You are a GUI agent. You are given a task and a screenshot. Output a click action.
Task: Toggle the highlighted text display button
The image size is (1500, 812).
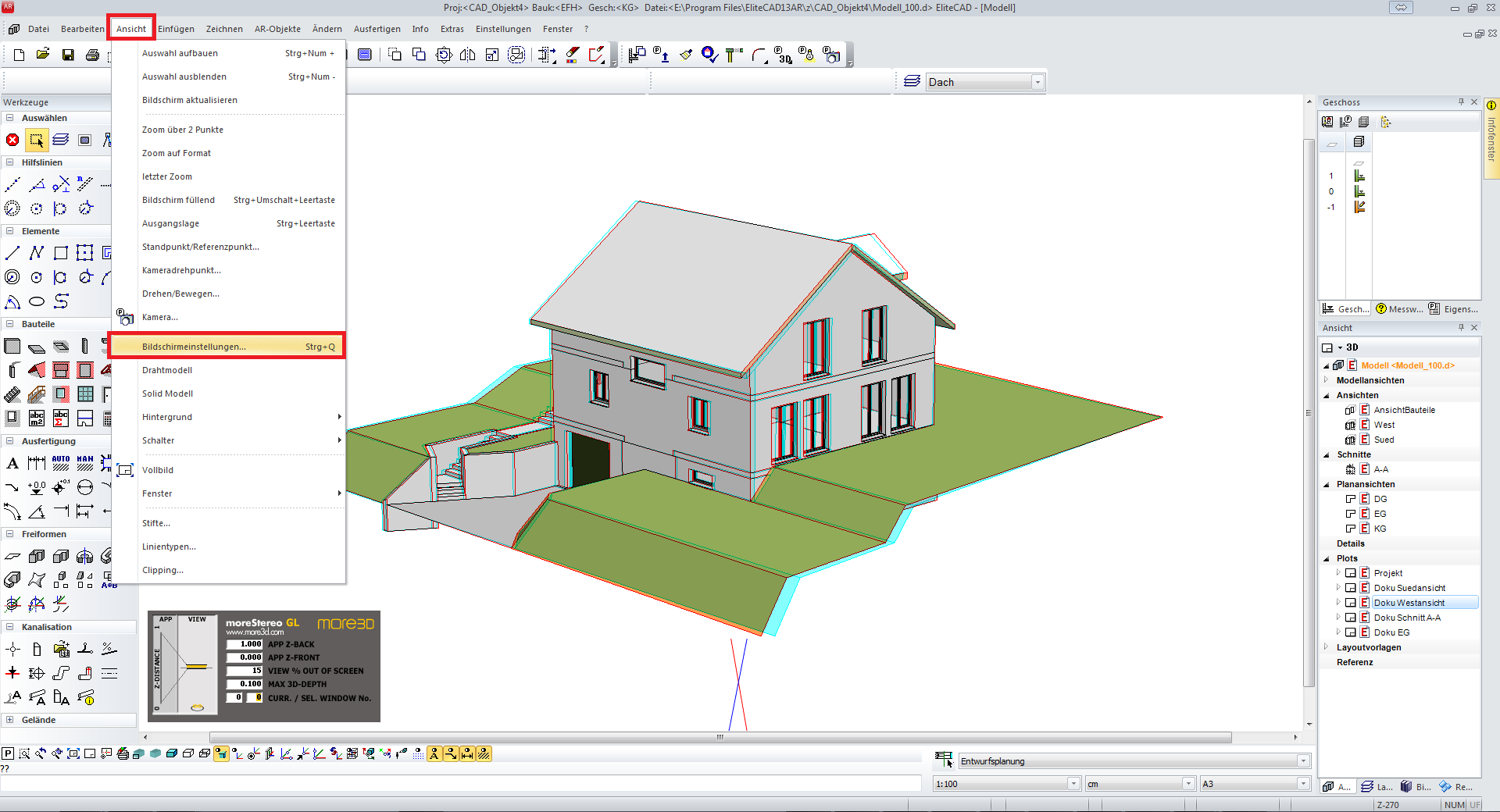pos(434,753)
